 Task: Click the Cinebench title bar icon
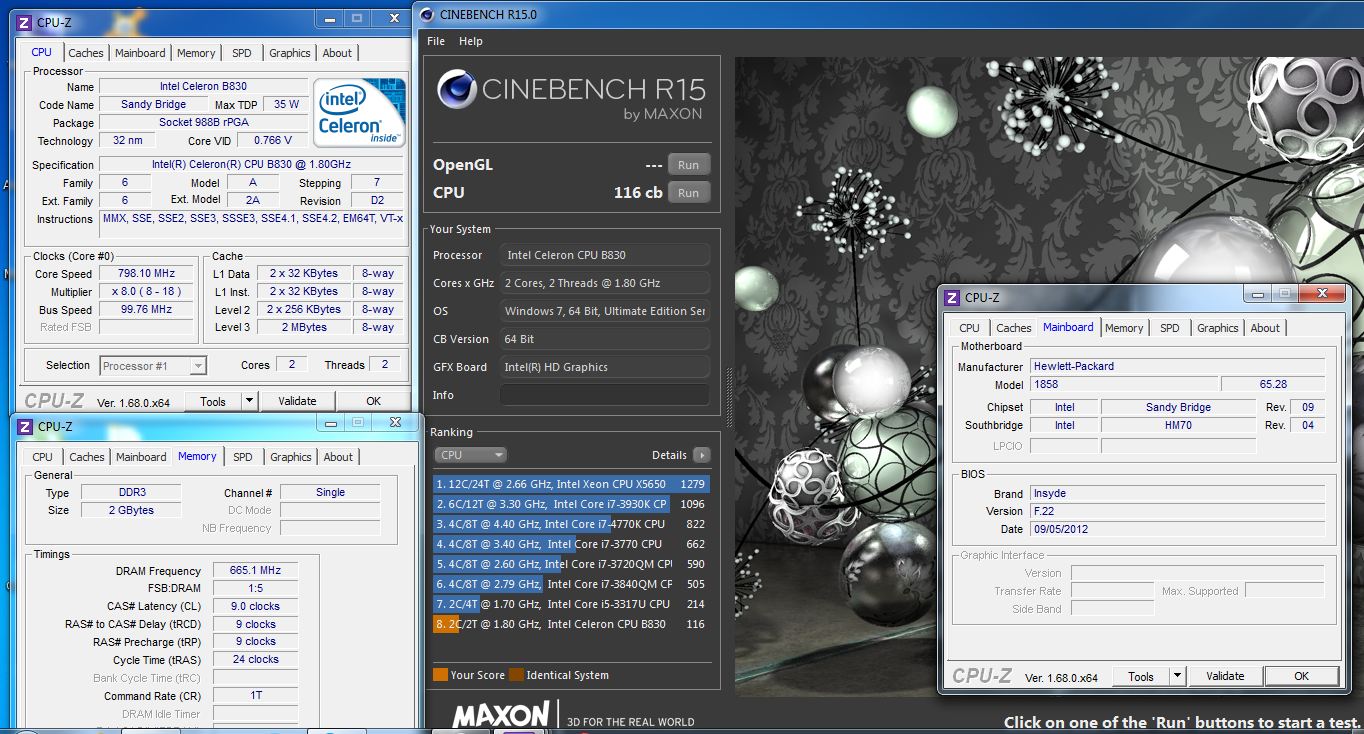[426, 14]
